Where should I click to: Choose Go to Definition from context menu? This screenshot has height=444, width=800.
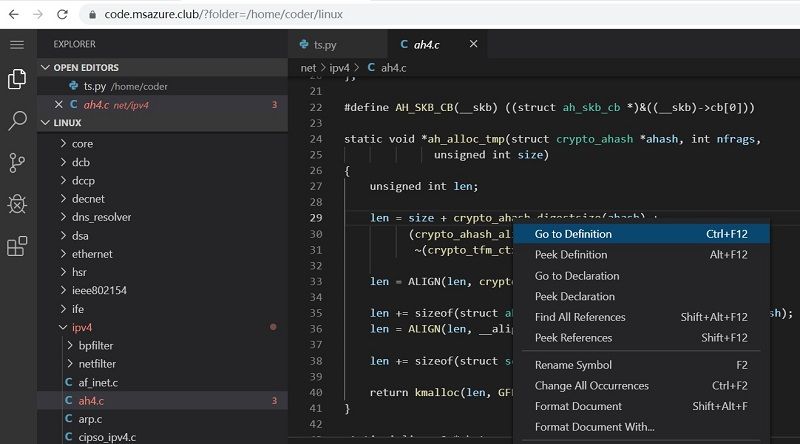641,234
